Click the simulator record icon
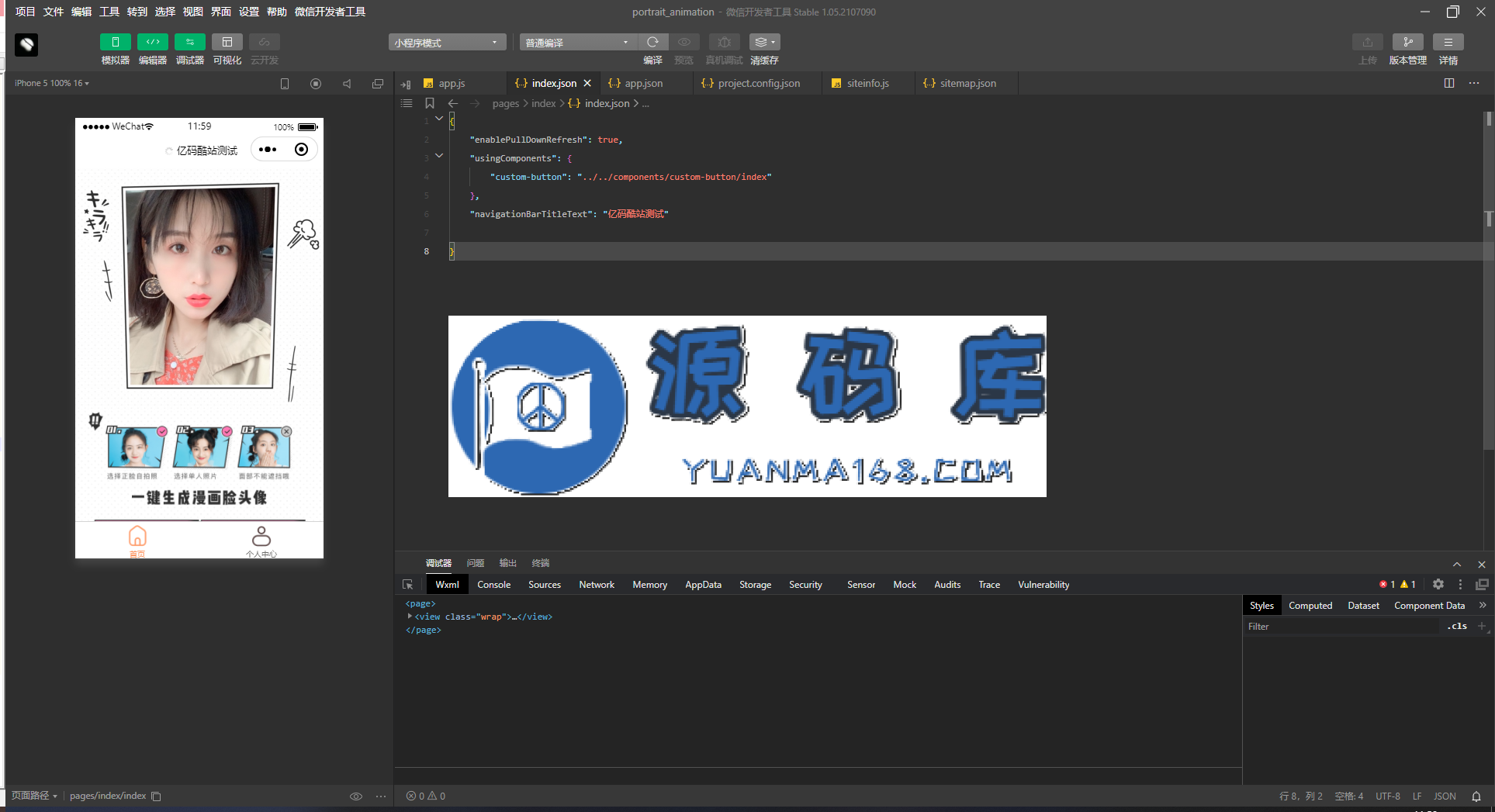This screenshot has width=1495, height=812. 316,84
